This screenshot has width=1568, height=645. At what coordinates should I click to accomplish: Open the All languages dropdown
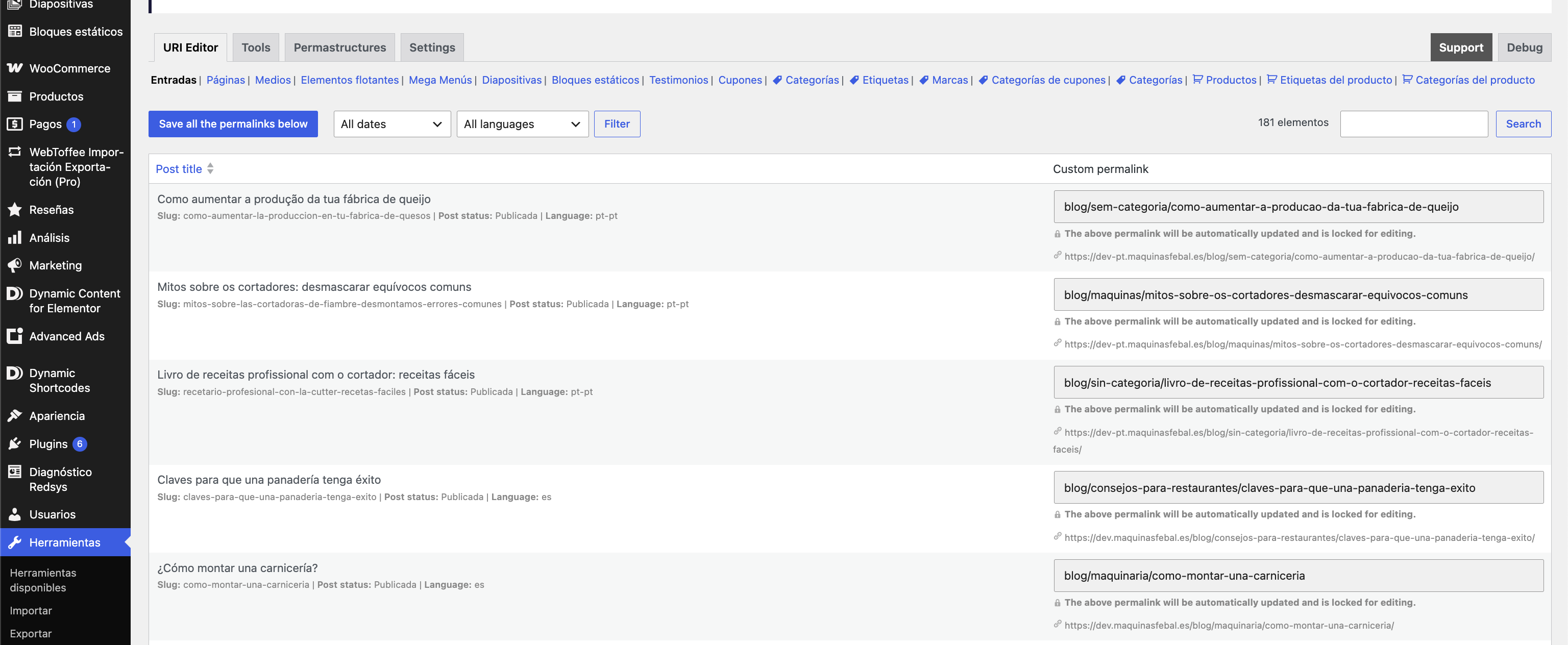(522, 124)
